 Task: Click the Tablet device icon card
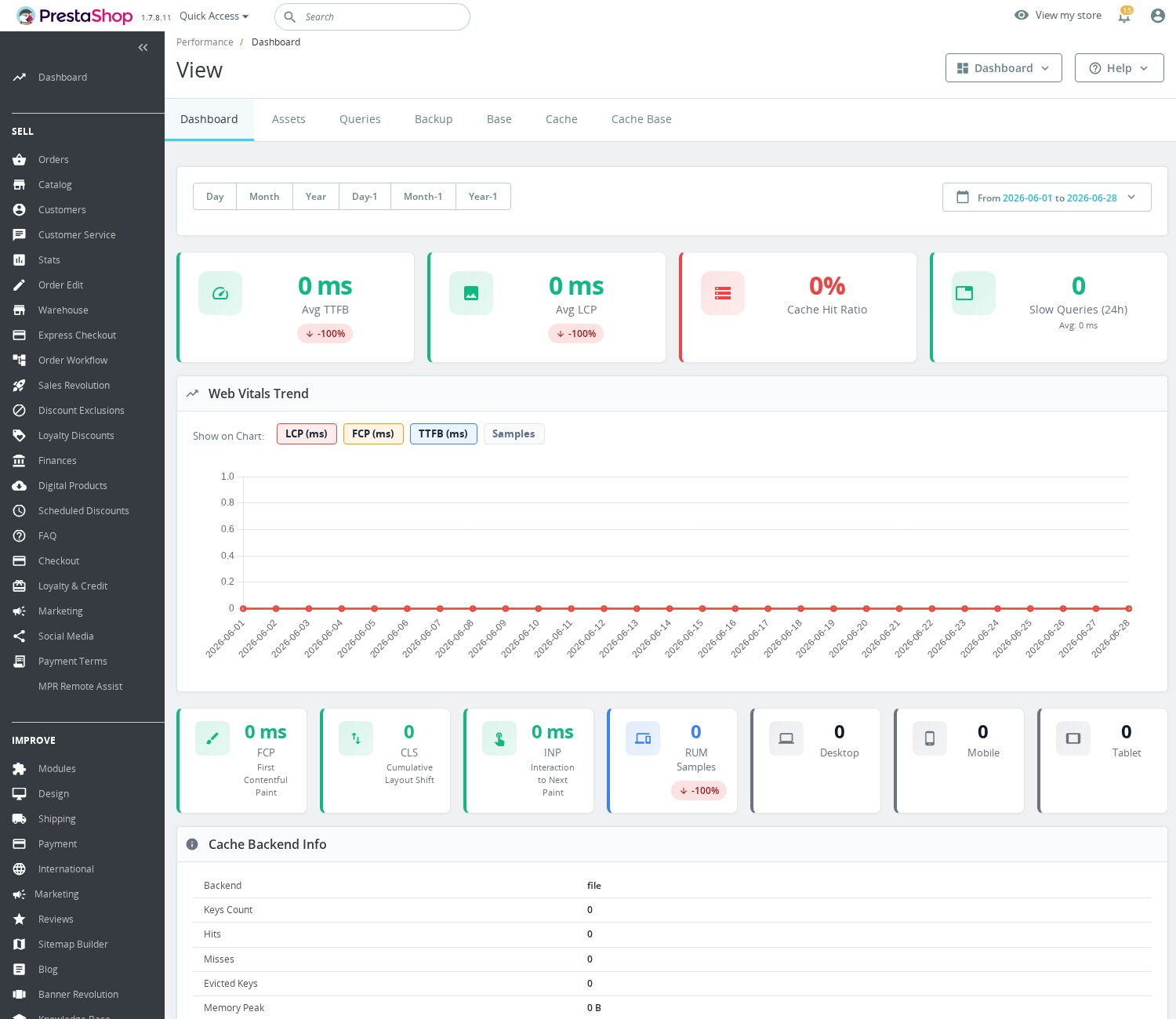(1073, 738)
